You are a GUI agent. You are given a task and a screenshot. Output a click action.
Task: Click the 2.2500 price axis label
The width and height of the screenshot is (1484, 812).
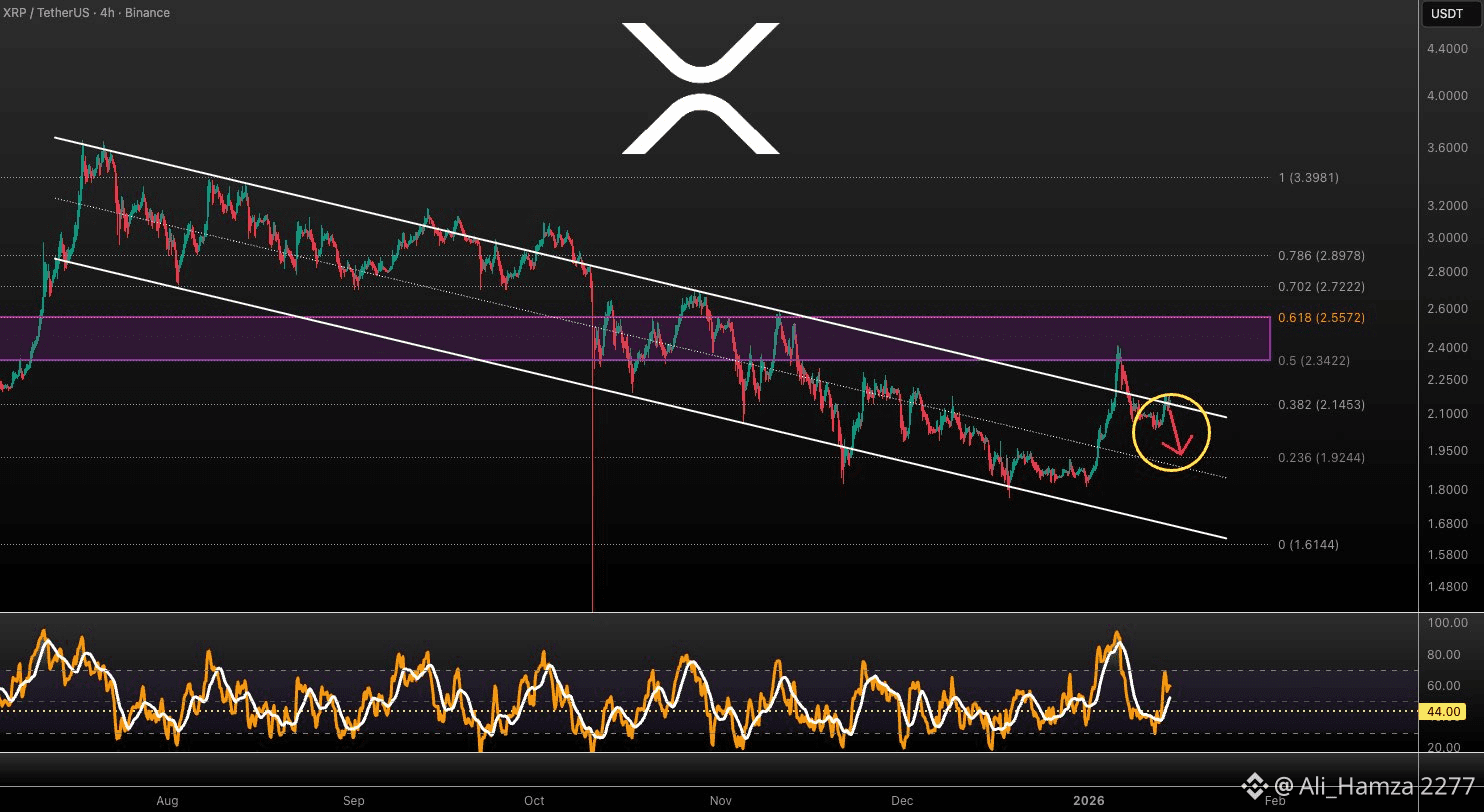coord(1447,380)
